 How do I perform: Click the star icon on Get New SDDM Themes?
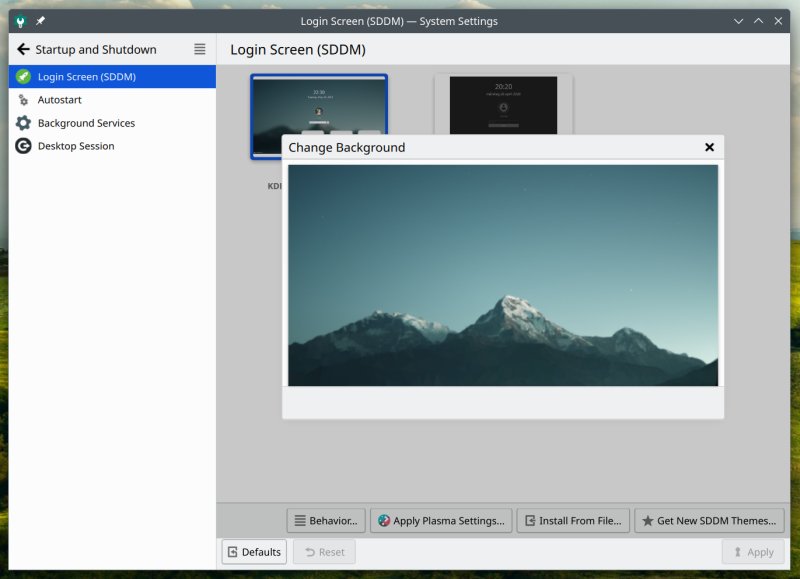click(647, 520)
